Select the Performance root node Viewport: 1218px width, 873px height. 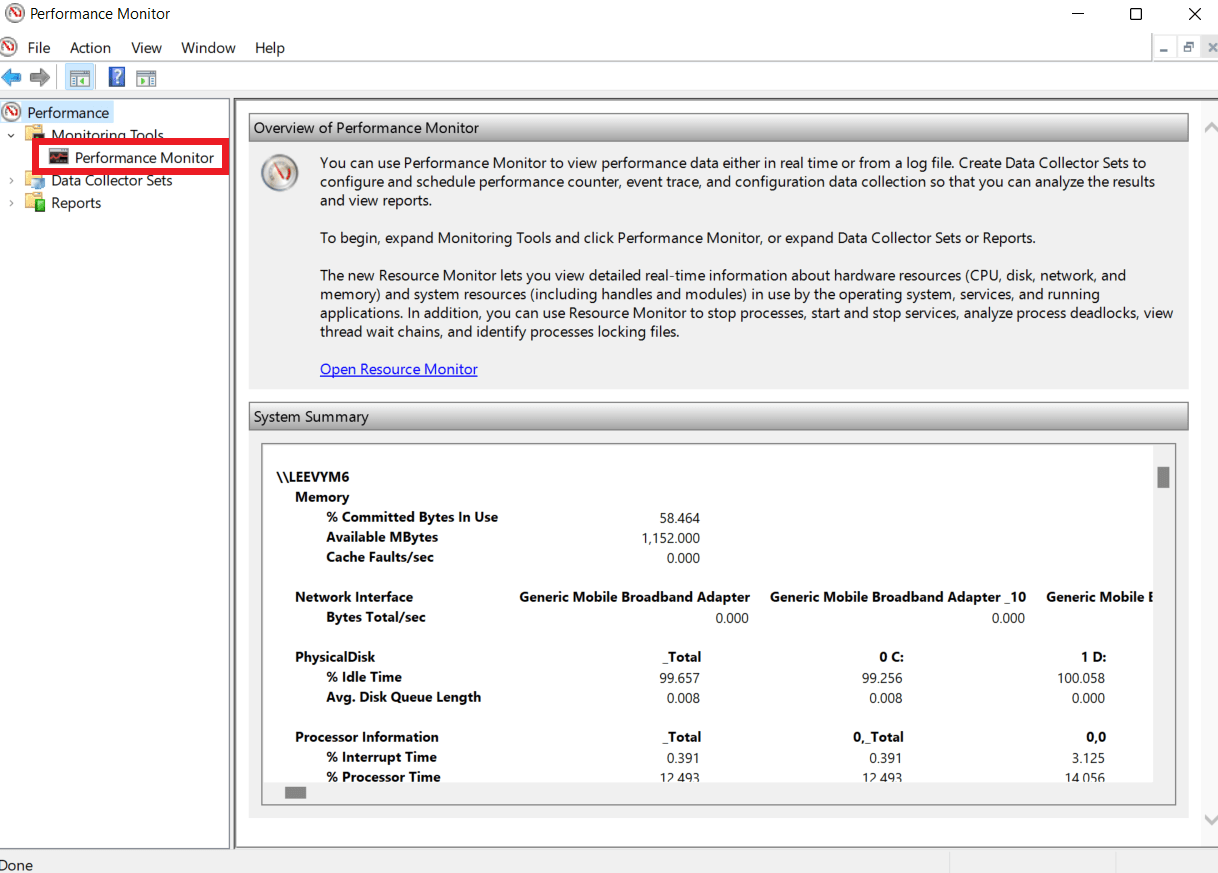(x=68, y=113)
